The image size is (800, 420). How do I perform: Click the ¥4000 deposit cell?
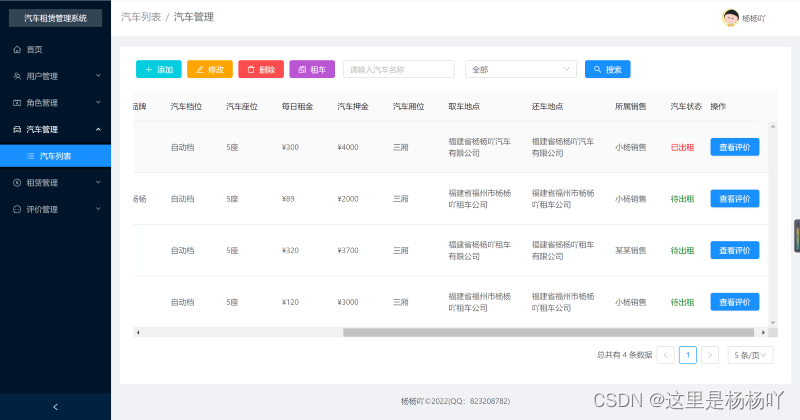point(348,147)
